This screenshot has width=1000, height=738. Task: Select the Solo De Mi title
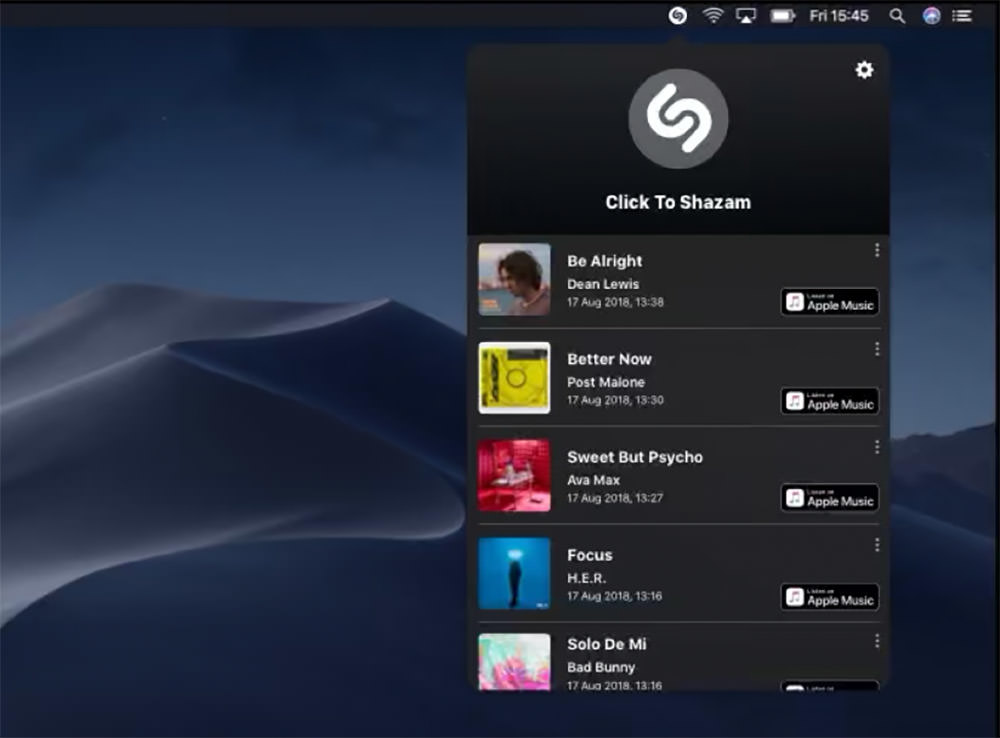pyautogui.click(x=607, y=644)
